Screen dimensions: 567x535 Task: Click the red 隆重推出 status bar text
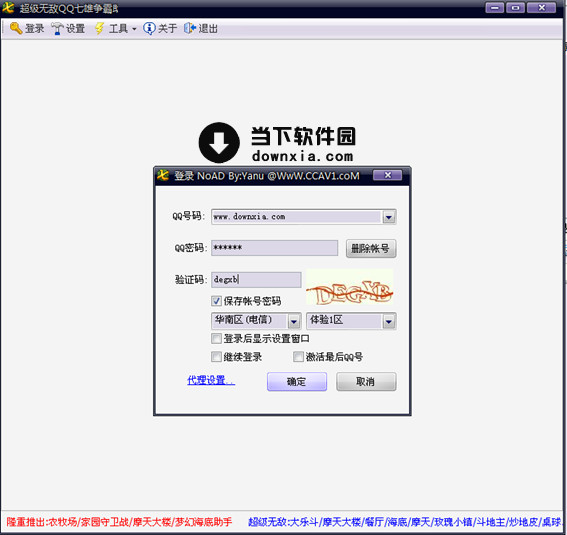coord(119,522)
